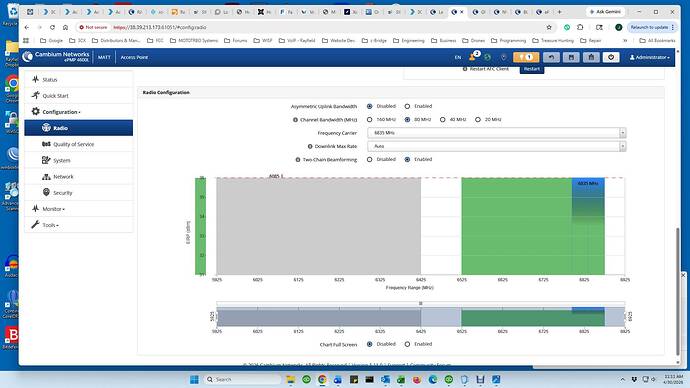Click the Radio globe icon in sidebar
Screen dimensions: 690x388
point(46,128)
